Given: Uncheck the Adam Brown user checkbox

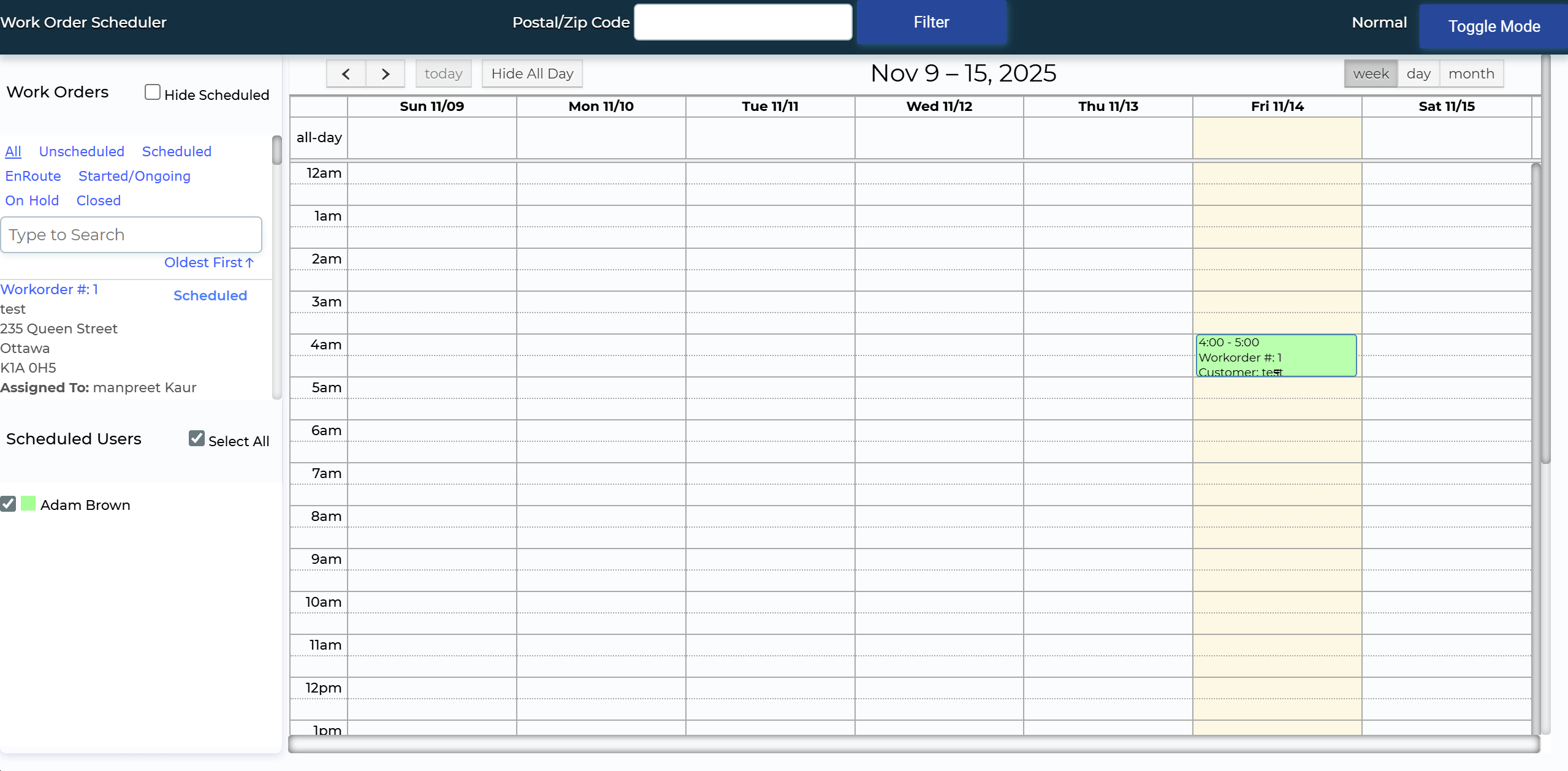Looking at the screenshot, I should click(x=9, y=504).
